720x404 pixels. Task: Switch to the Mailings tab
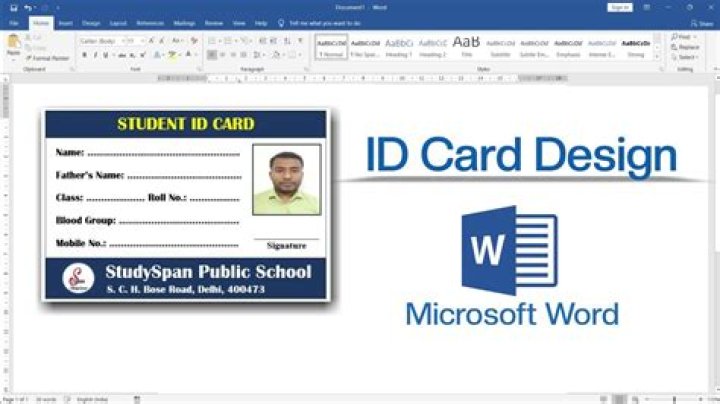click(x=184, y=23)
